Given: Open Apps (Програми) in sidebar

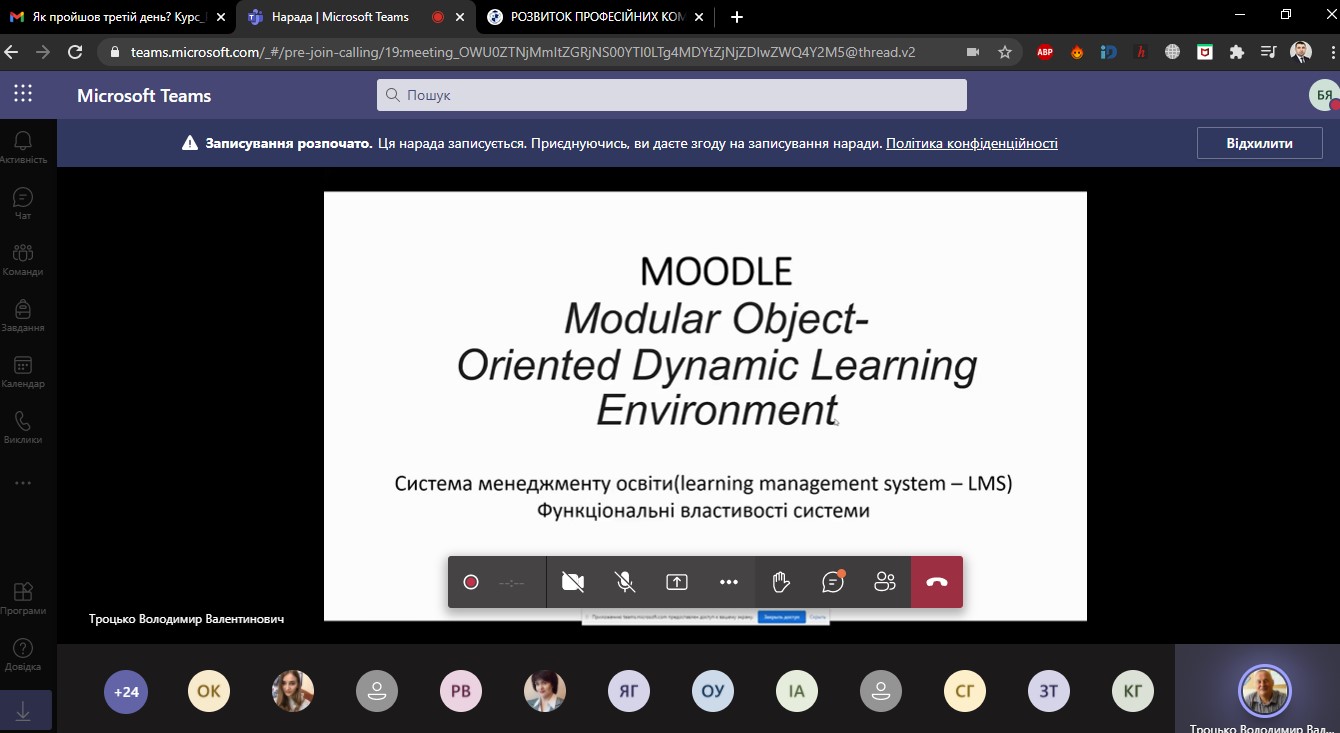Looking at the screenshot, I should (23, 598).
